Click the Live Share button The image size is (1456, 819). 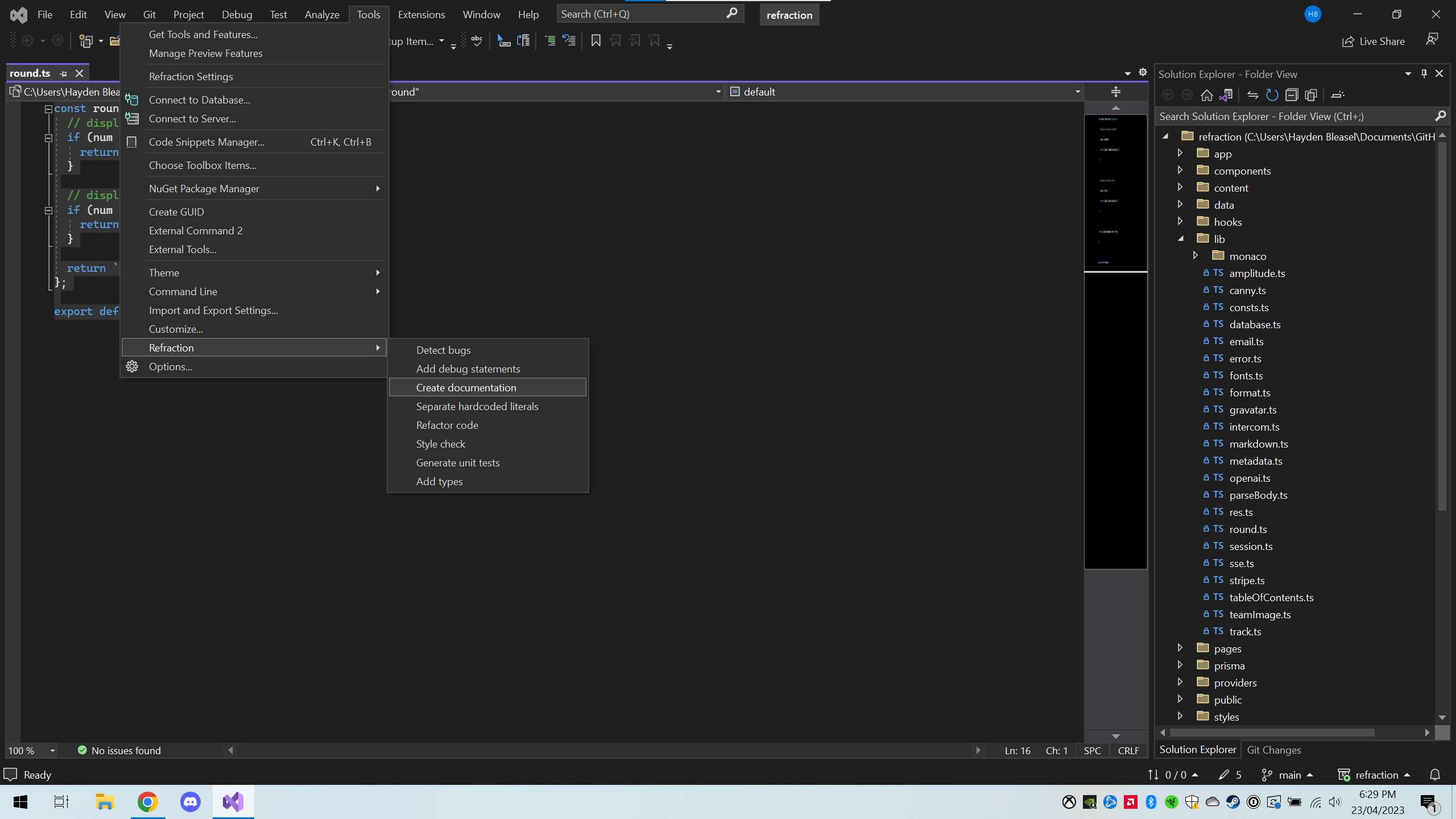tap(1374, 40)
